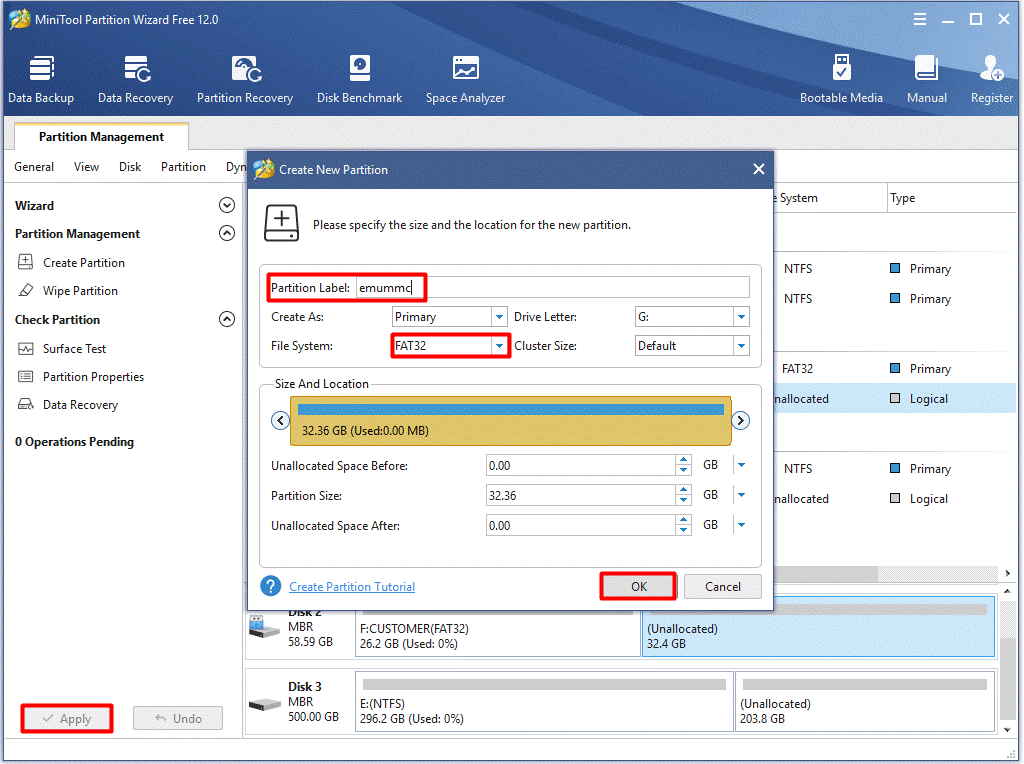Click the "0 Operations Pending" text
Image resolution: width=1024 pixels, height=764 pixels.
(74, 442)
